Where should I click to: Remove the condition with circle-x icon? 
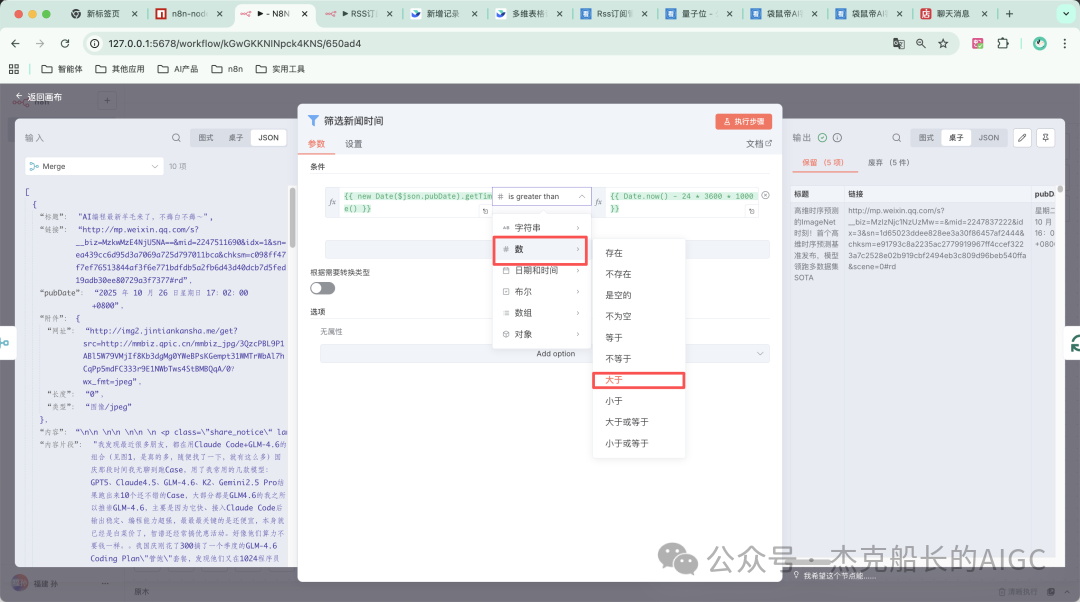coord(765,196)
